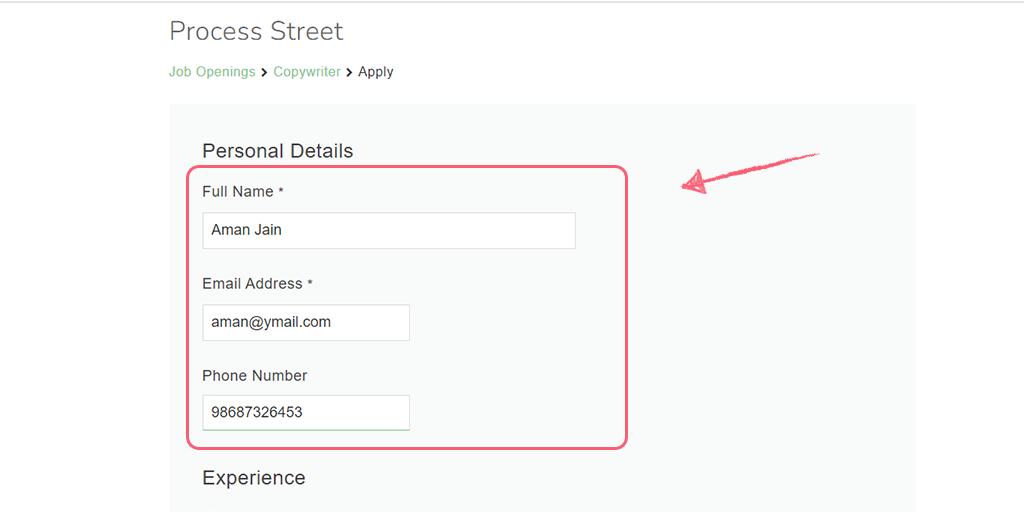
Task: Click the chevron after Job Openings
Action: [264, 72]
